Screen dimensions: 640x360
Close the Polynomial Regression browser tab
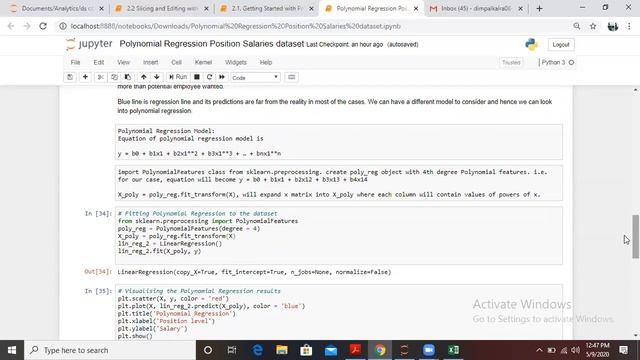[x=416, y=8]
